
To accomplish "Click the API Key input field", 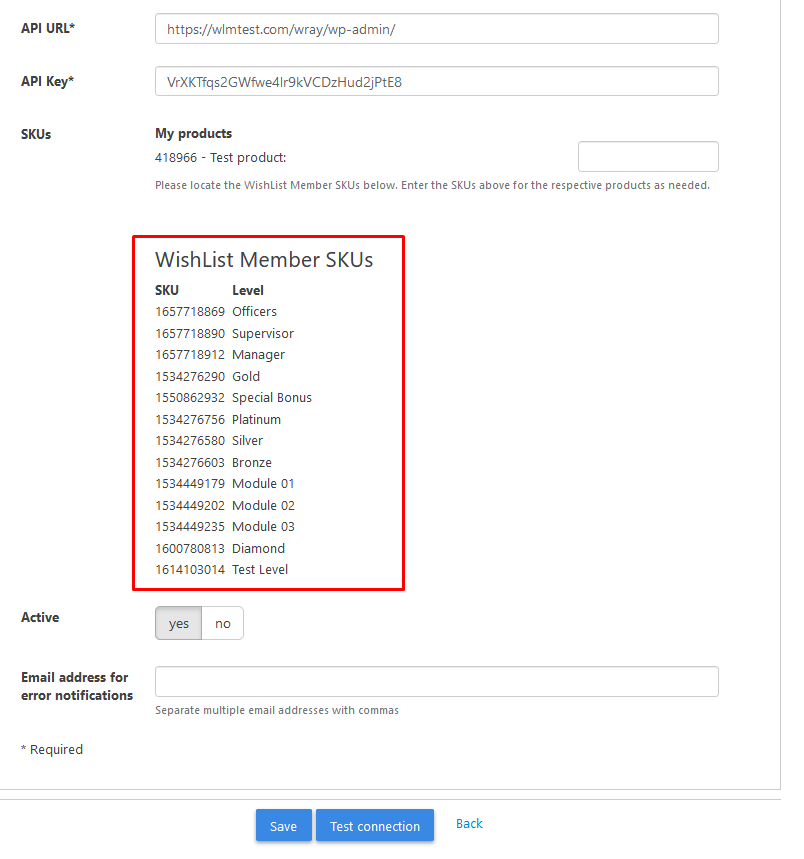I will tap(437, 81).
